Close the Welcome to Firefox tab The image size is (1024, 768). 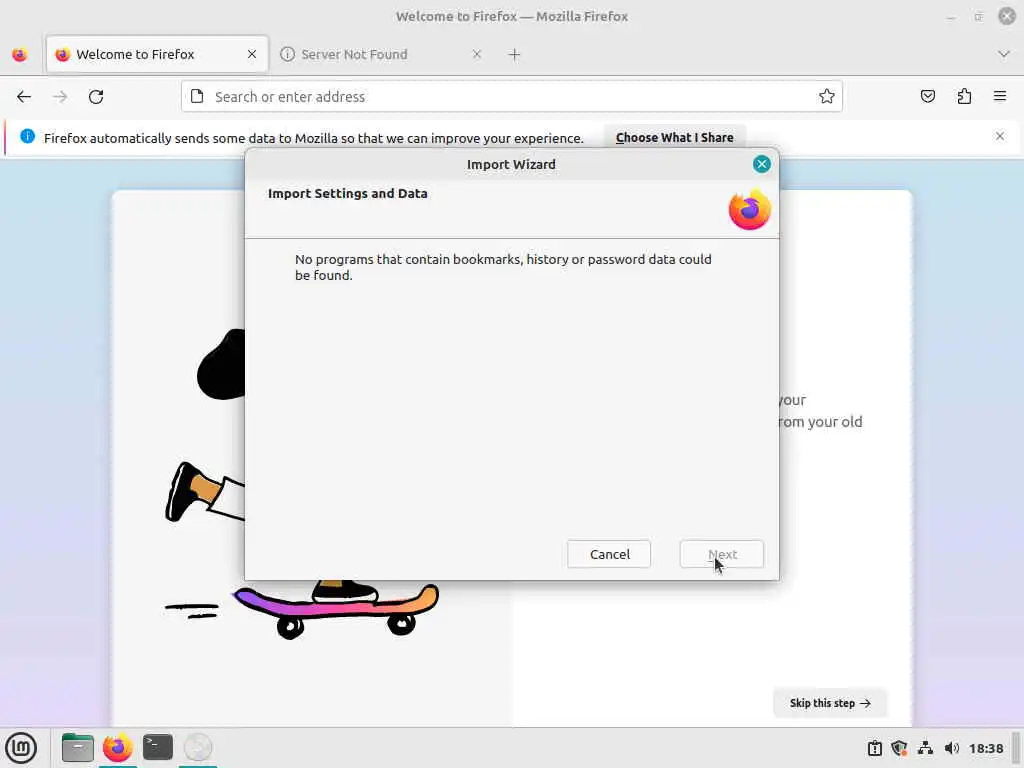252,54
